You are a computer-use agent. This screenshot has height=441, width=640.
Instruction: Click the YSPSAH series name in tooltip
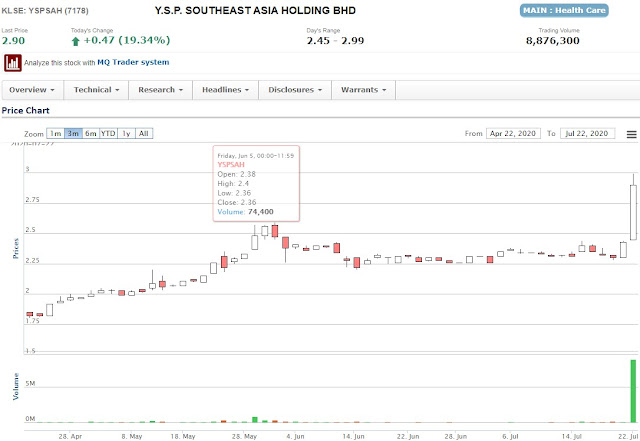231,165
